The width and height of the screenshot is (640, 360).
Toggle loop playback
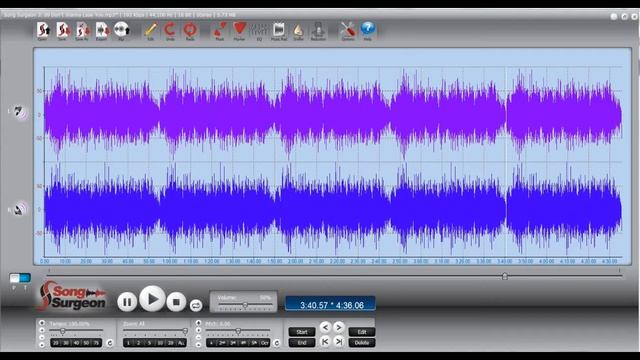(196, 305)
